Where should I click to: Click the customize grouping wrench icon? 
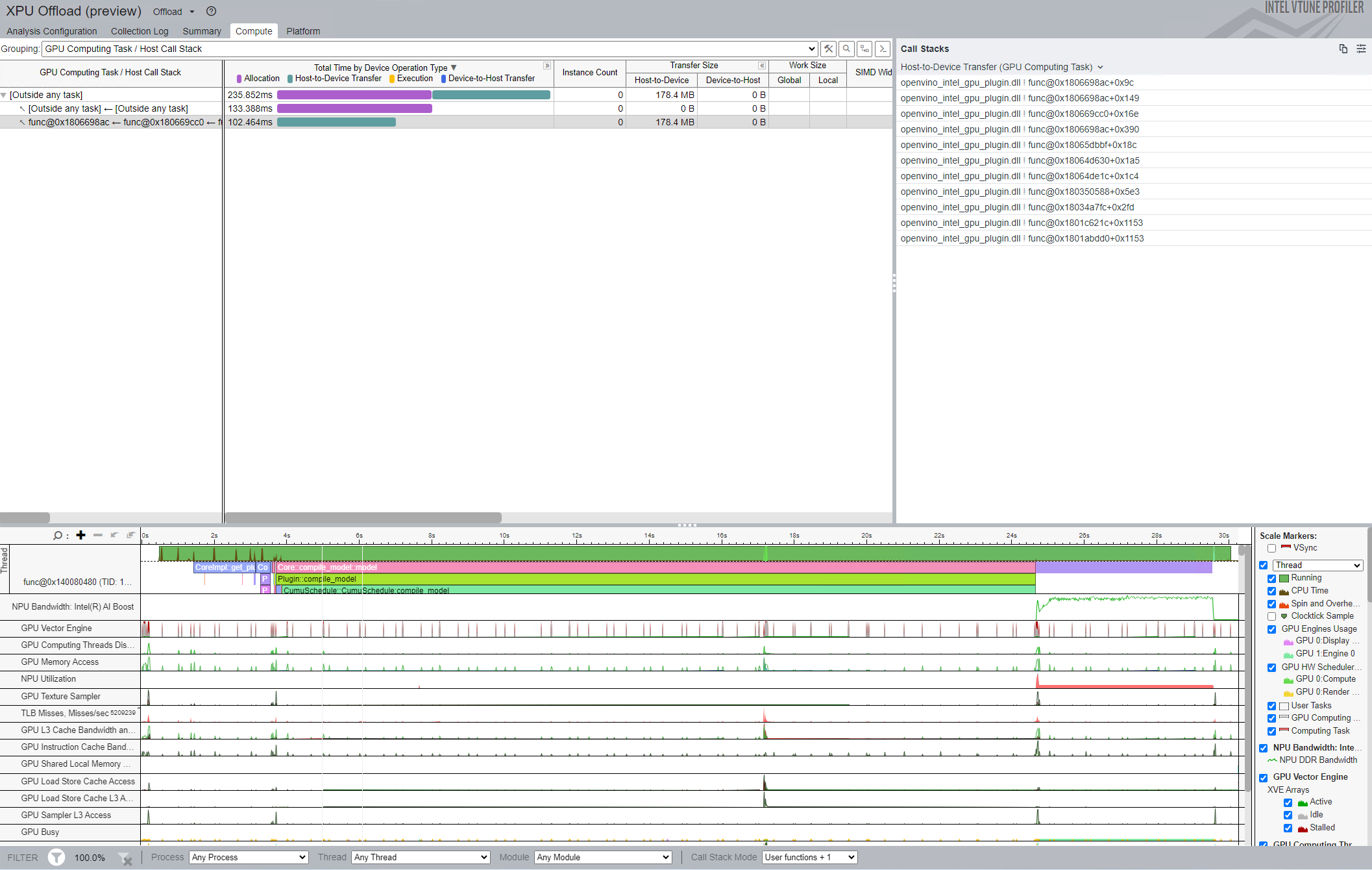click(828, 49)
